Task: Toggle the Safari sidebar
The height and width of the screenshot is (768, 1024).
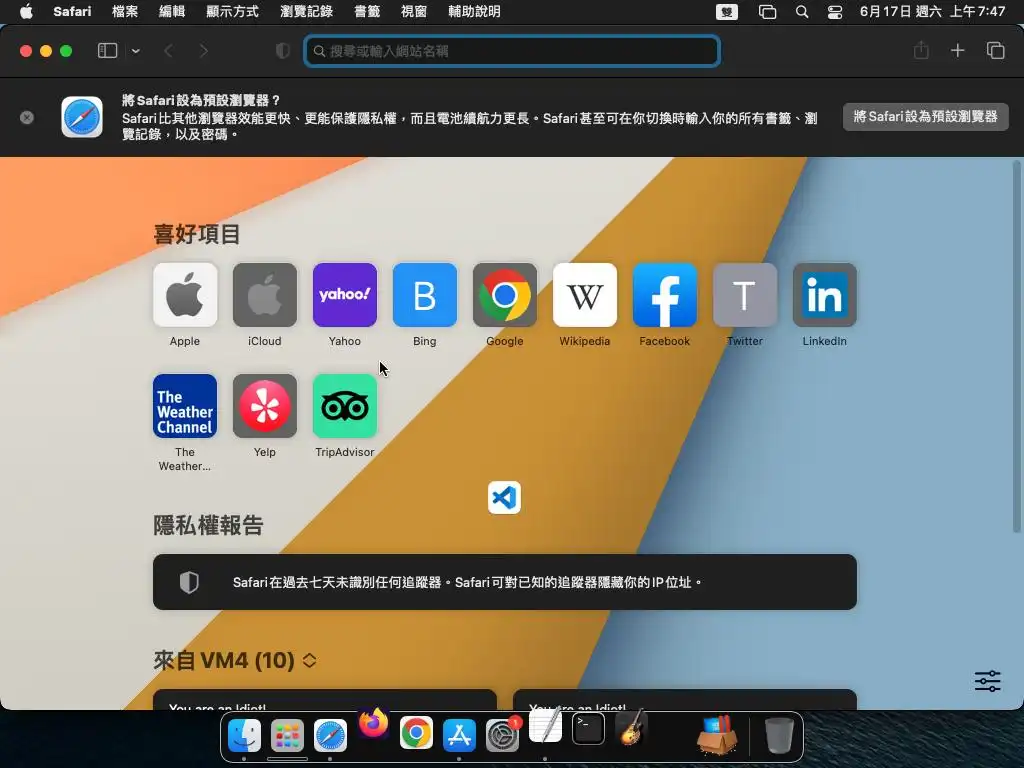Action: point(107,51)
